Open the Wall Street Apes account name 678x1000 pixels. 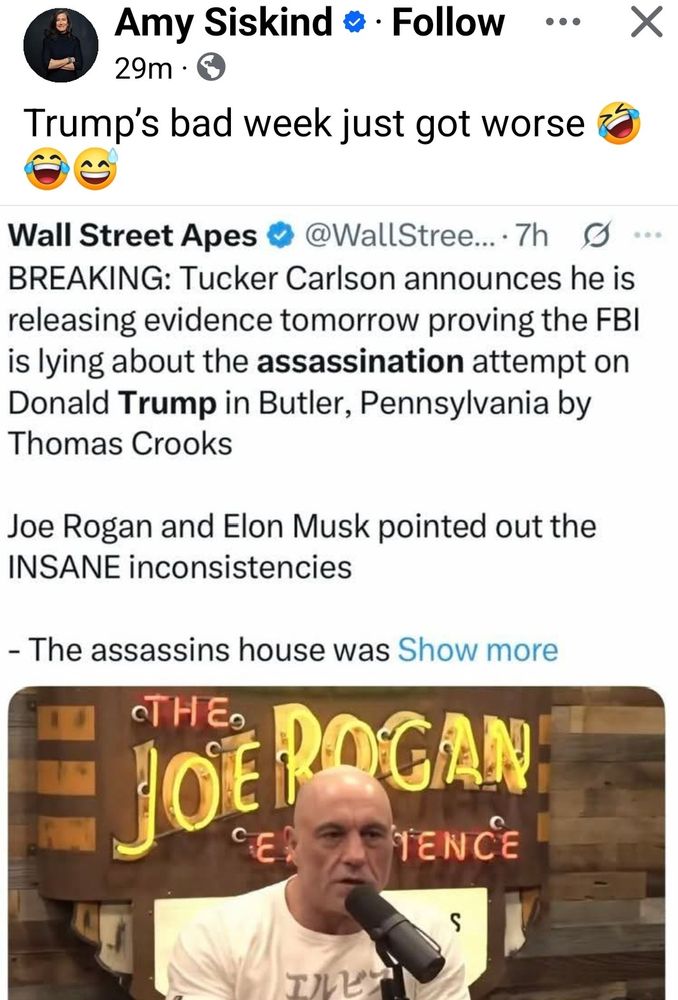pos(132,235)
